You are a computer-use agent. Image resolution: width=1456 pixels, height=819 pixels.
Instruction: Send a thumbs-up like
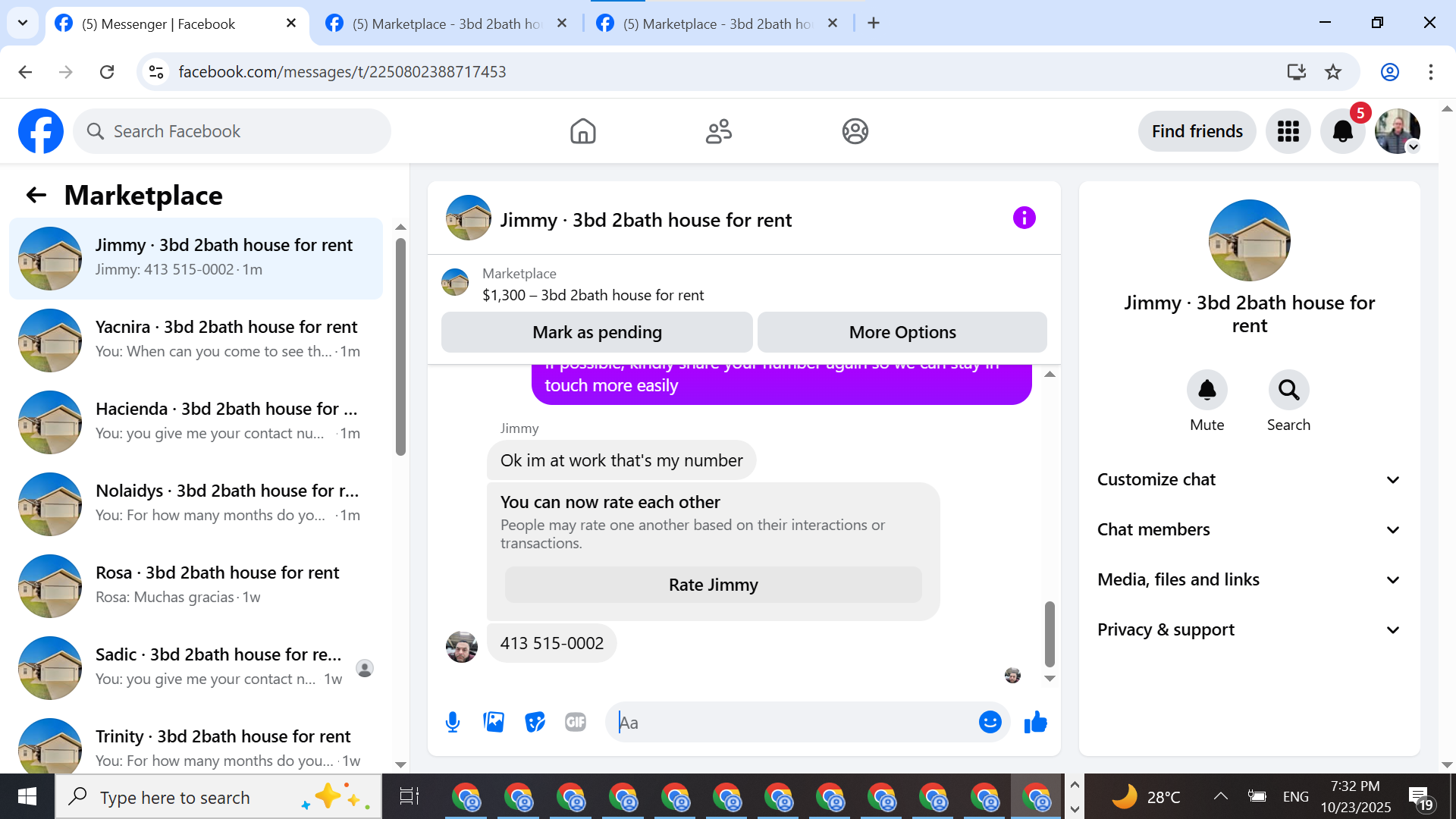coord(1035,722)
